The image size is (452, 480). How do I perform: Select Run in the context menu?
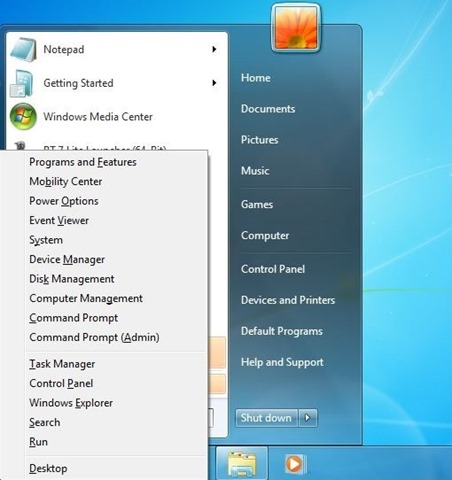click(39, 442)
